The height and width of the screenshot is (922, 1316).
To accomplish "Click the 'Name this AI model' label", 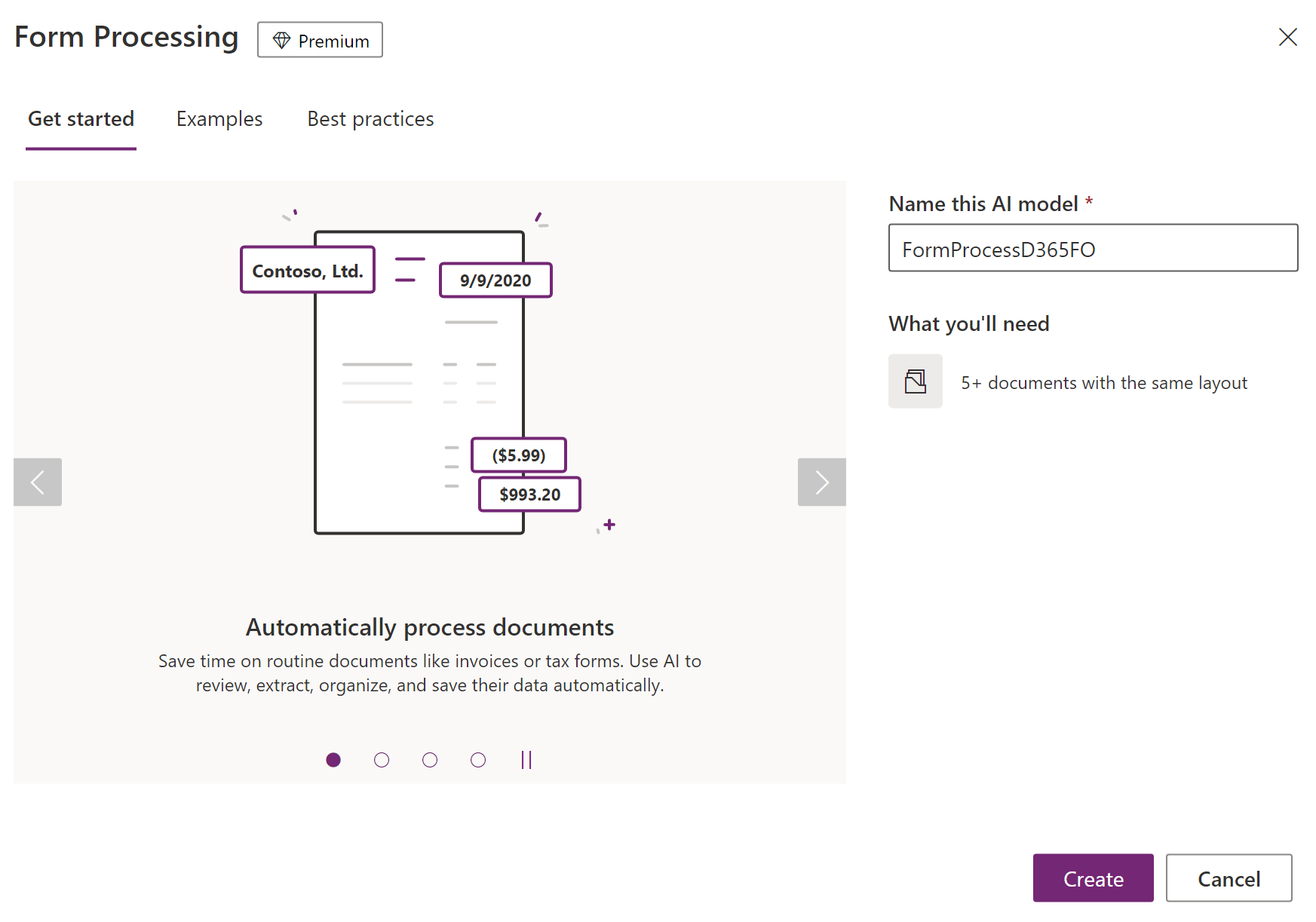I will (983, 204).
